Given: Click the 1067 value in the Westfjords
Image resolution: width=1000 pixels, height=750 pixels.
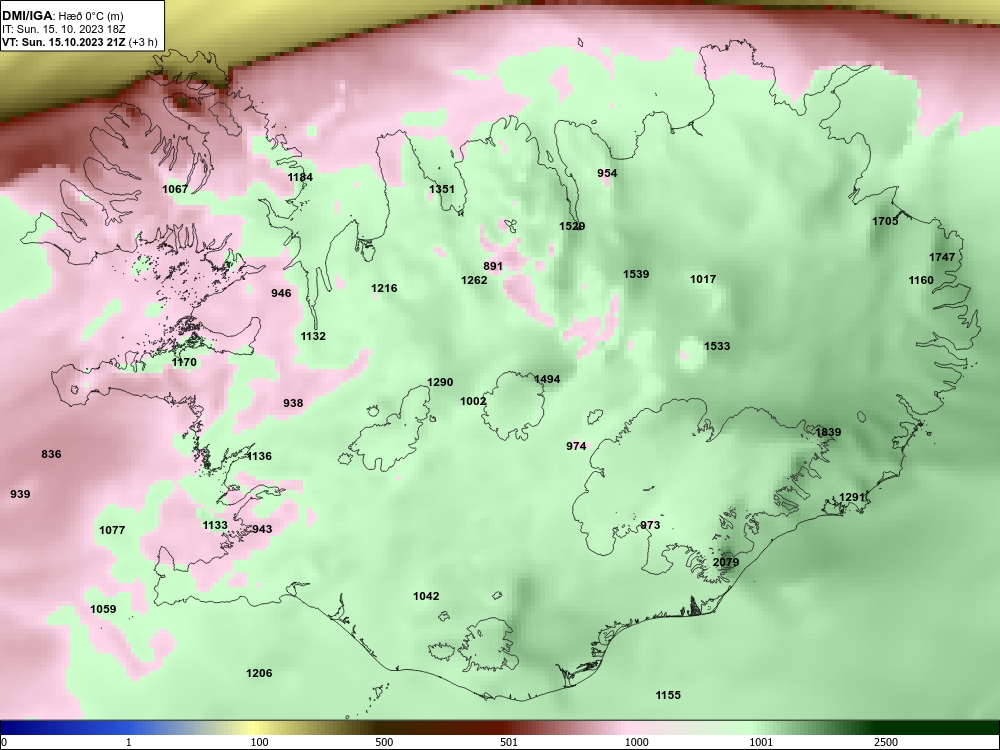Looking at the screenshot, I should [175, 189].
